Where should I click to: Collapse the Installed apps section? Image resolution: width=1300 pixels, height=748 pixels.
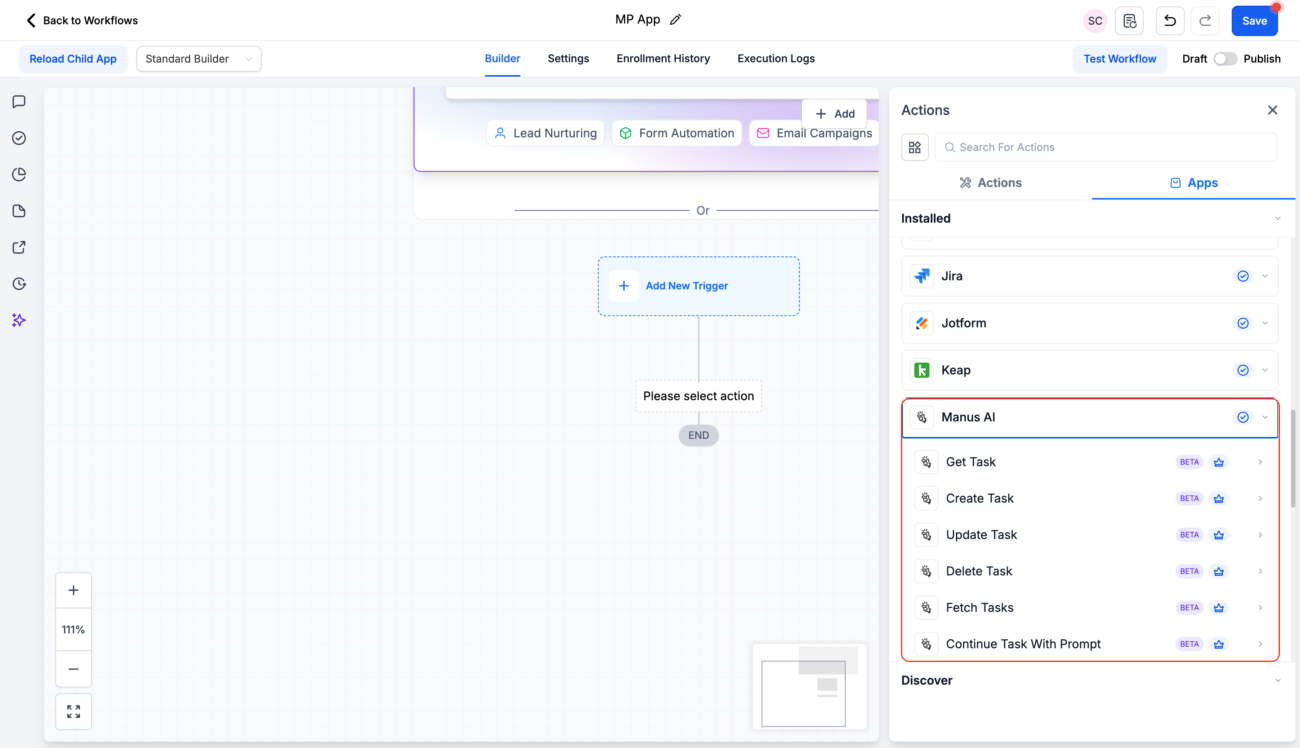[x=1276, y=218]
